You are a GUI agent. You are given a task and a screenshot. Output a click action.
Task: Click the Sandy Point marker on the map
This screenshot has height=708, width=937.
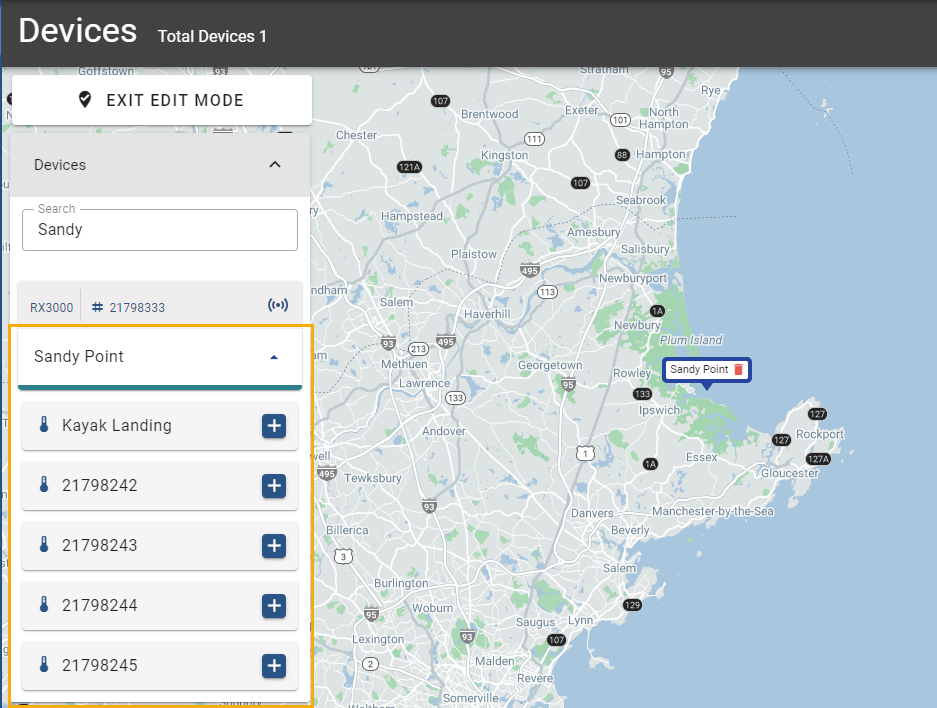(697, 370)
